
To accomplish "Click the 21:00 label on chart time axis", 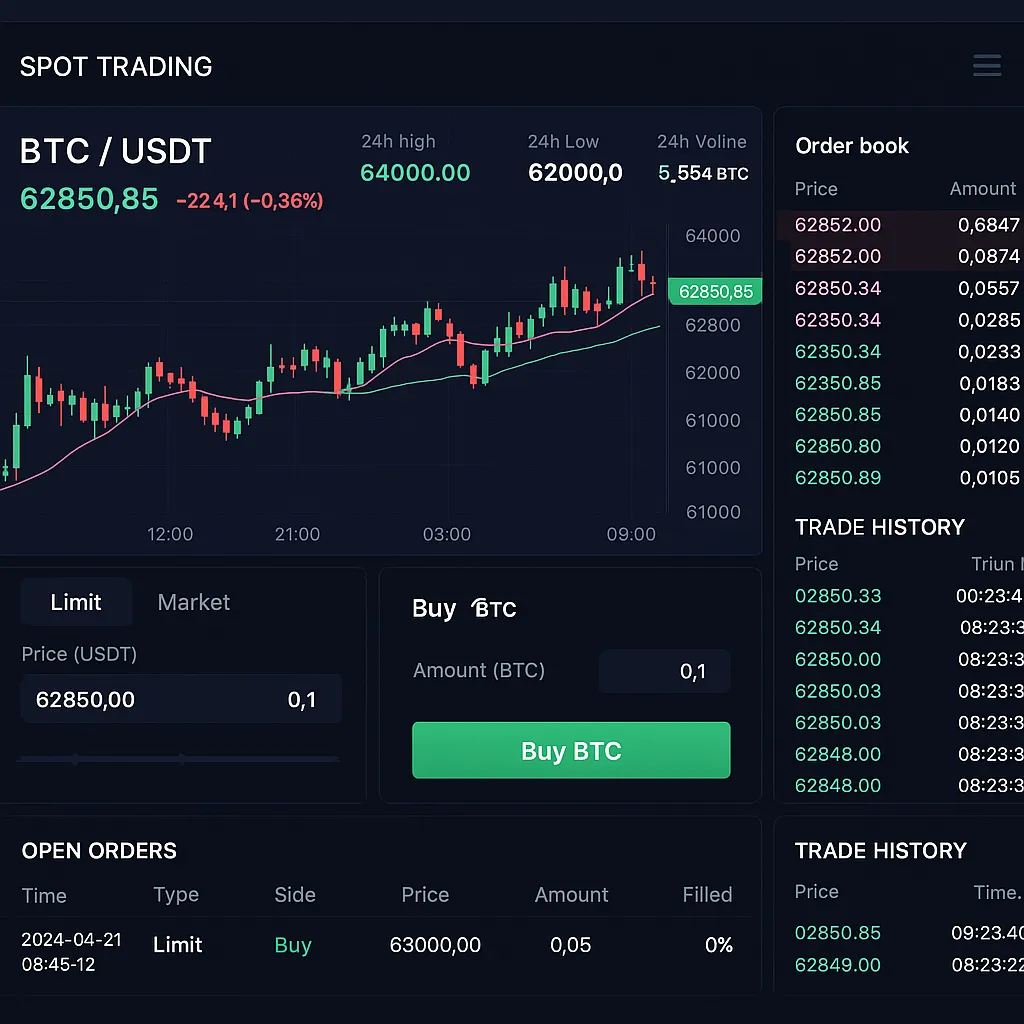I will tap(297, 534).
